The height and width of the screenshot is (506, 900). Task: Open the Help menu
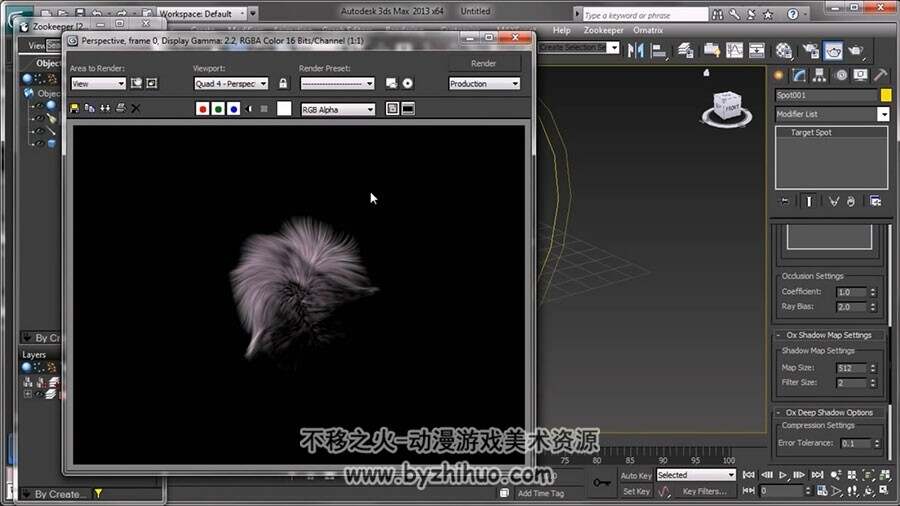561,30
